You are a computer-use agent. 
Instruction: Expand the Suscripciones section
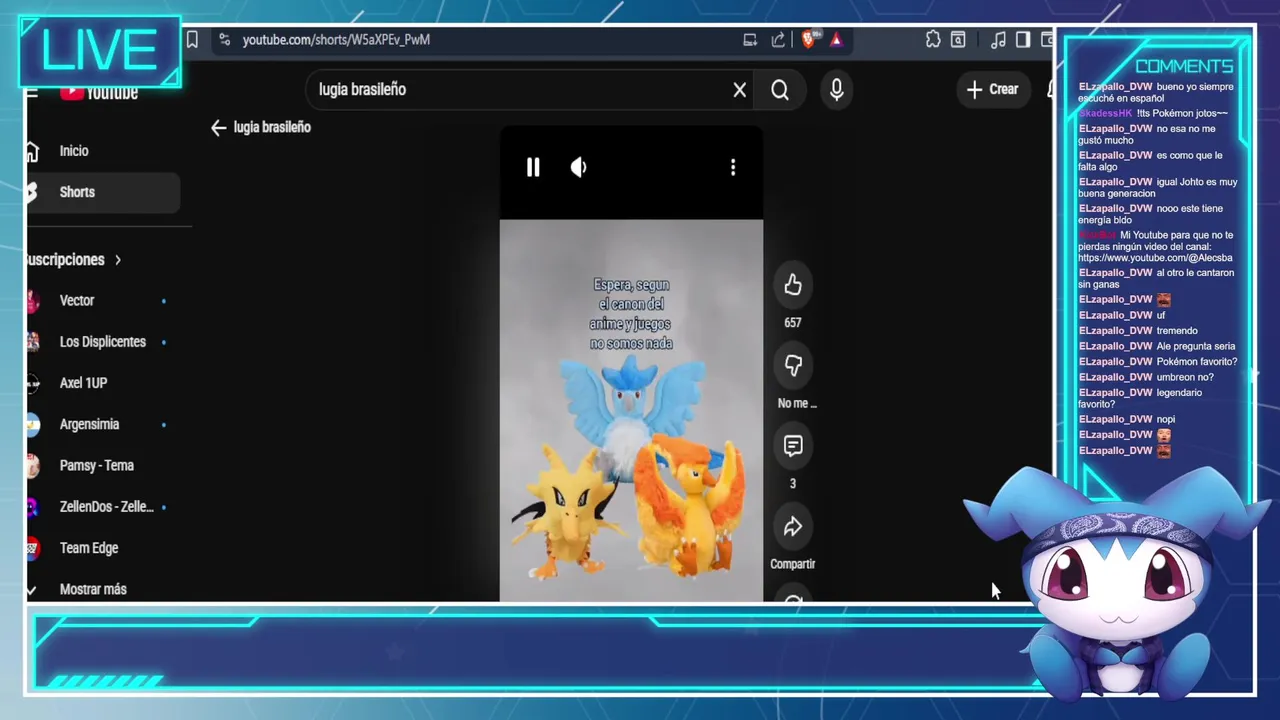coord(75,260)
